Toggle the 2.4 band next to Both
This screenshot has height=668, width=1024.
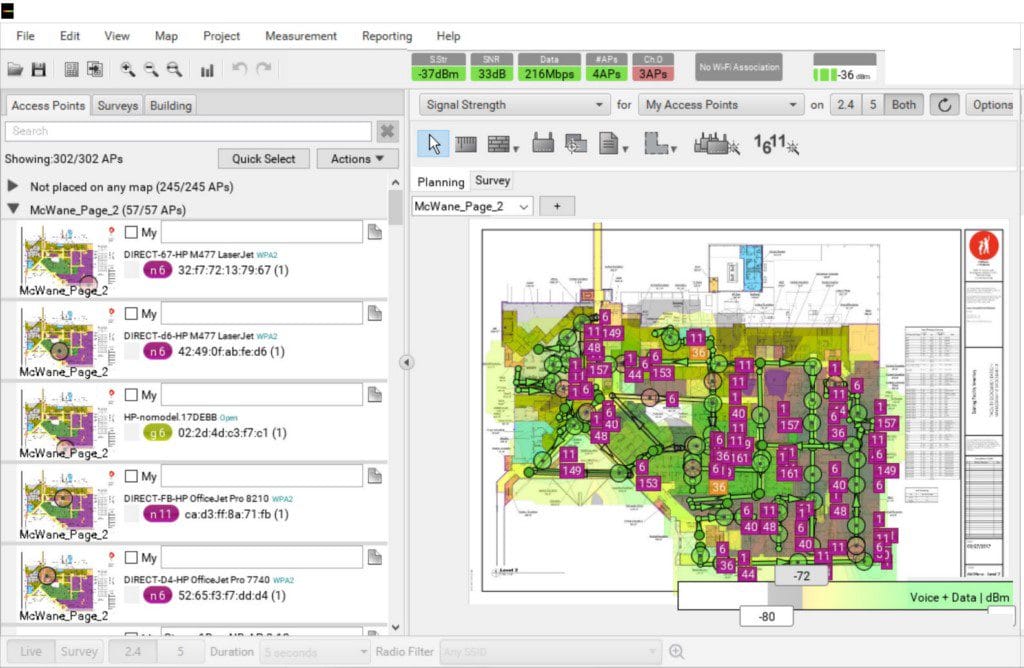(x=846, y=104)
